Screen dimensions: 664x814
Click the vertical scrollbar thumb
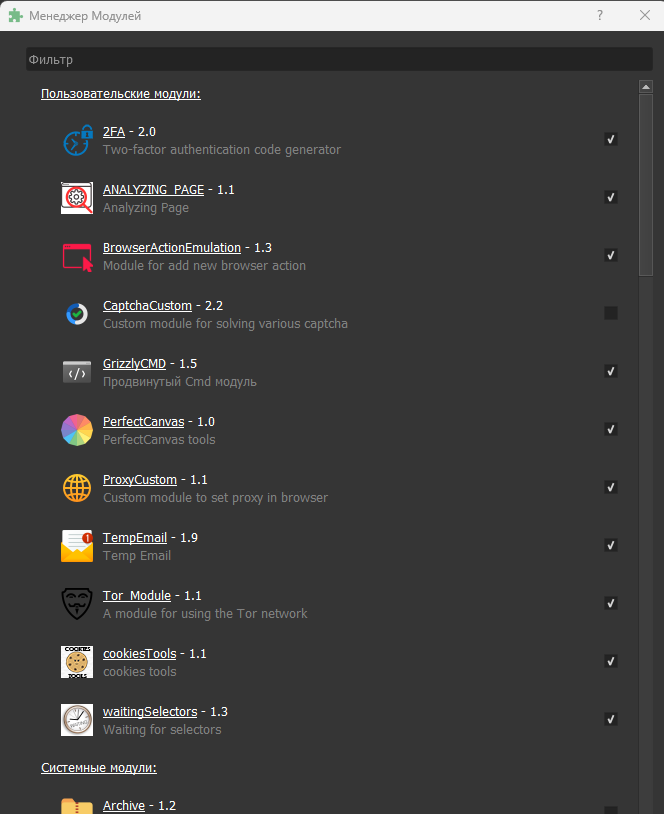click(x=646, y=185)
